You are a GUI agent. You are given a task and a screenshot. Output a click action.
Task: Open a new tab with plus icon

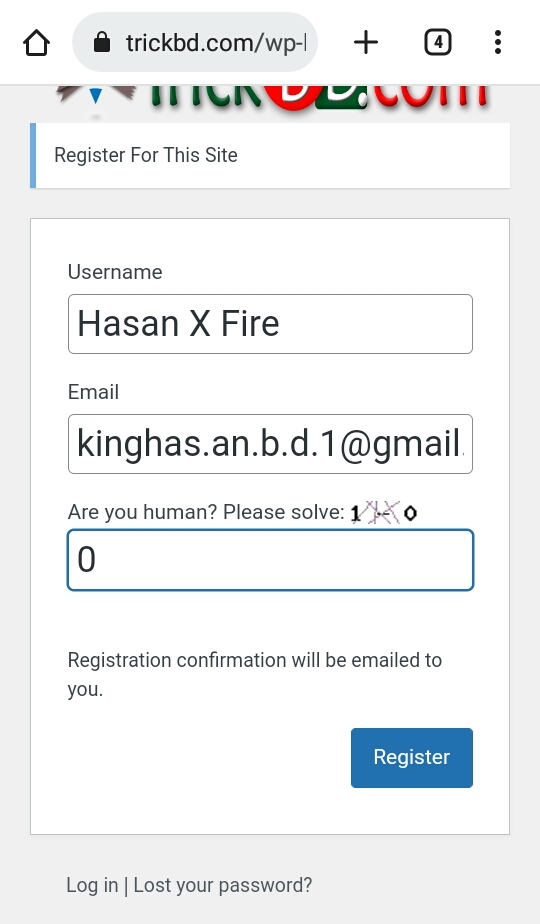pos(366,42)
